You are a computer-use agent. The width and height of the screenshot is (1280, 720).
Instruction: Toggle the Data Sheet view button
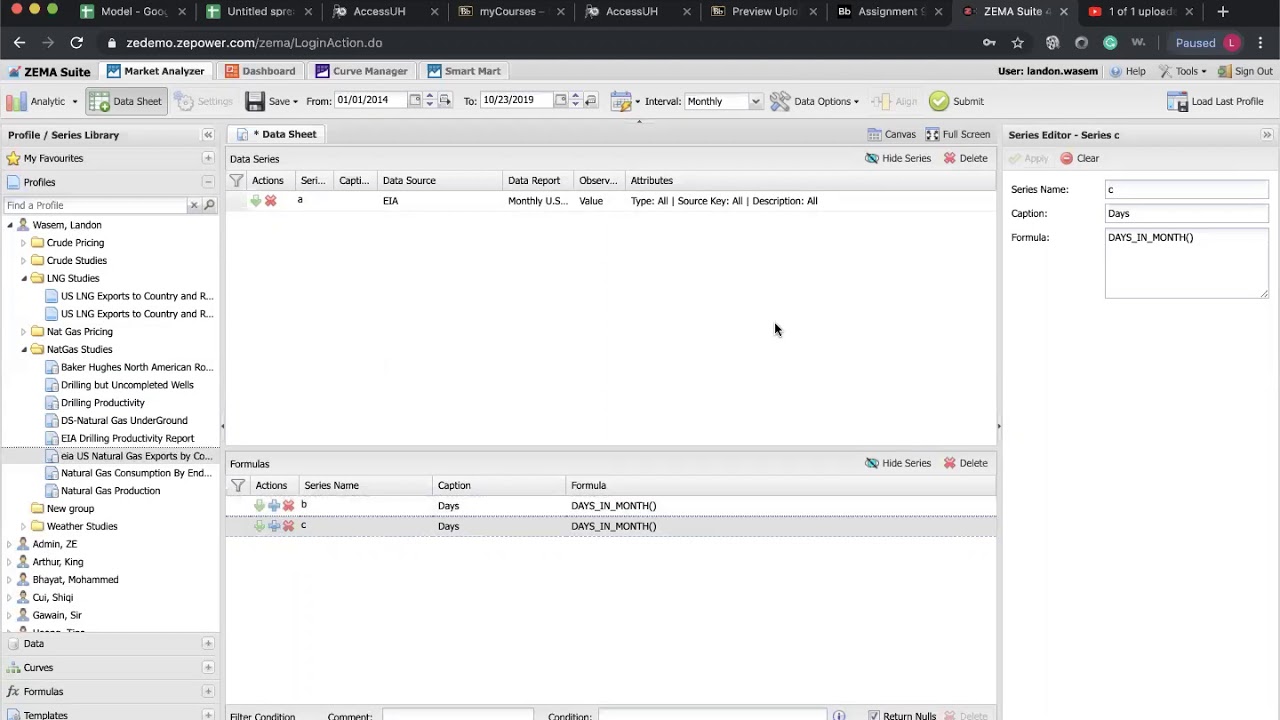(125, 101)
